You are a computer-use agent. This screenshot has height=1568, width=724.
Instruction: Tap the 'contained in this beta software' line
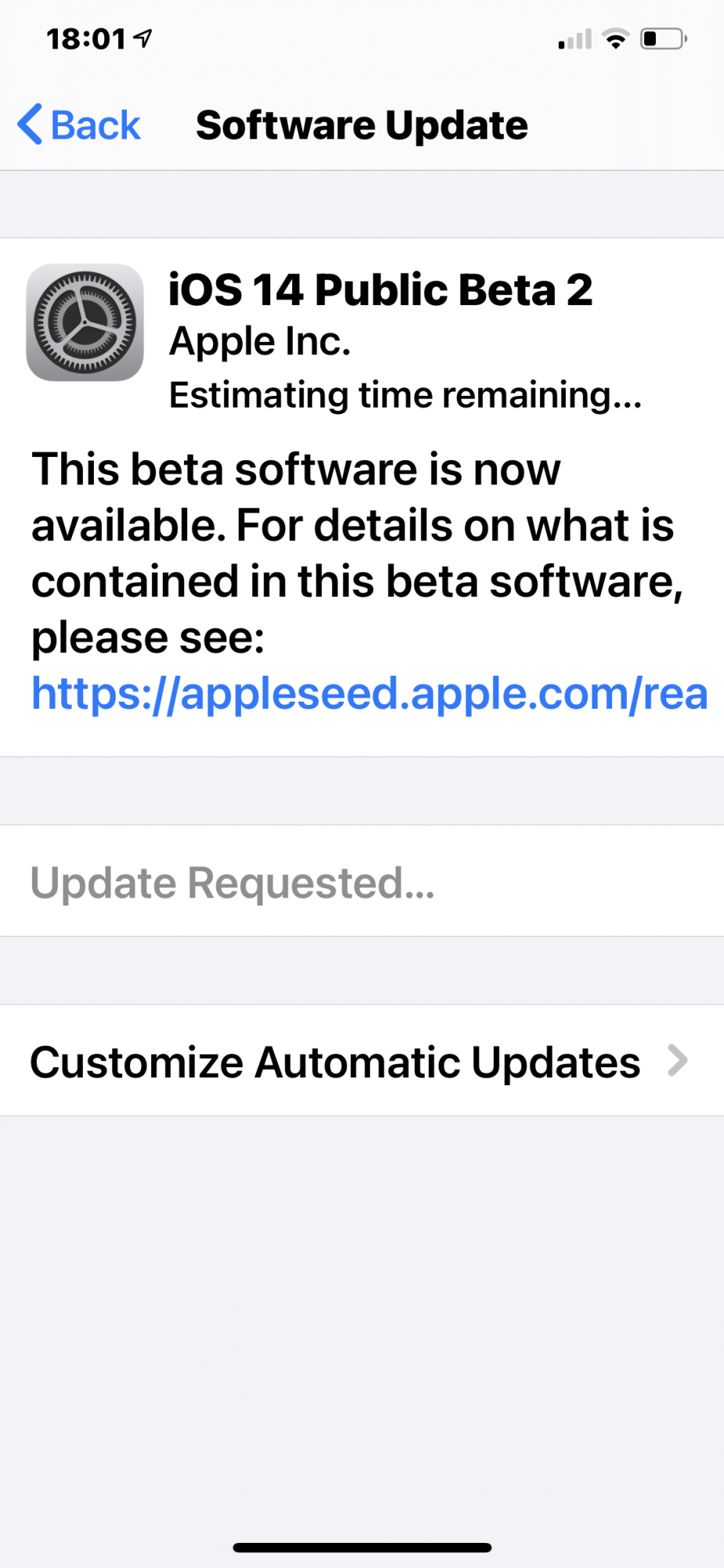pos(357,582)
